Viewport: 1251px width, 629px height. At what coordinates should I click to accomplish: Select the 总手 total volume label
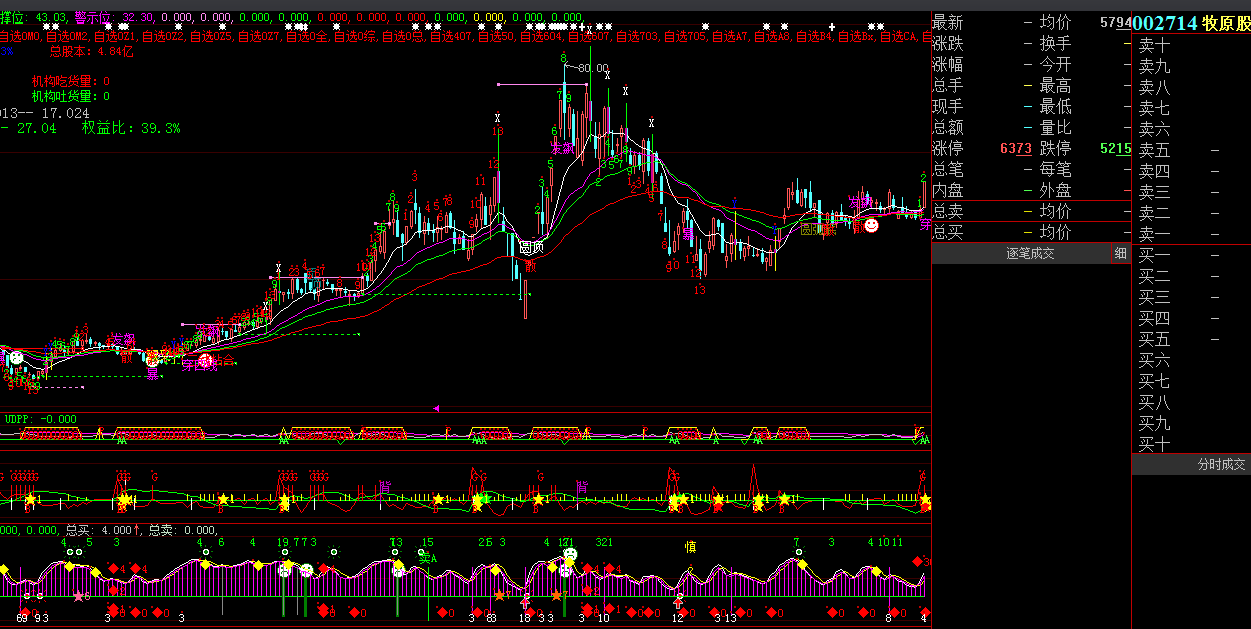pos(948,86)
